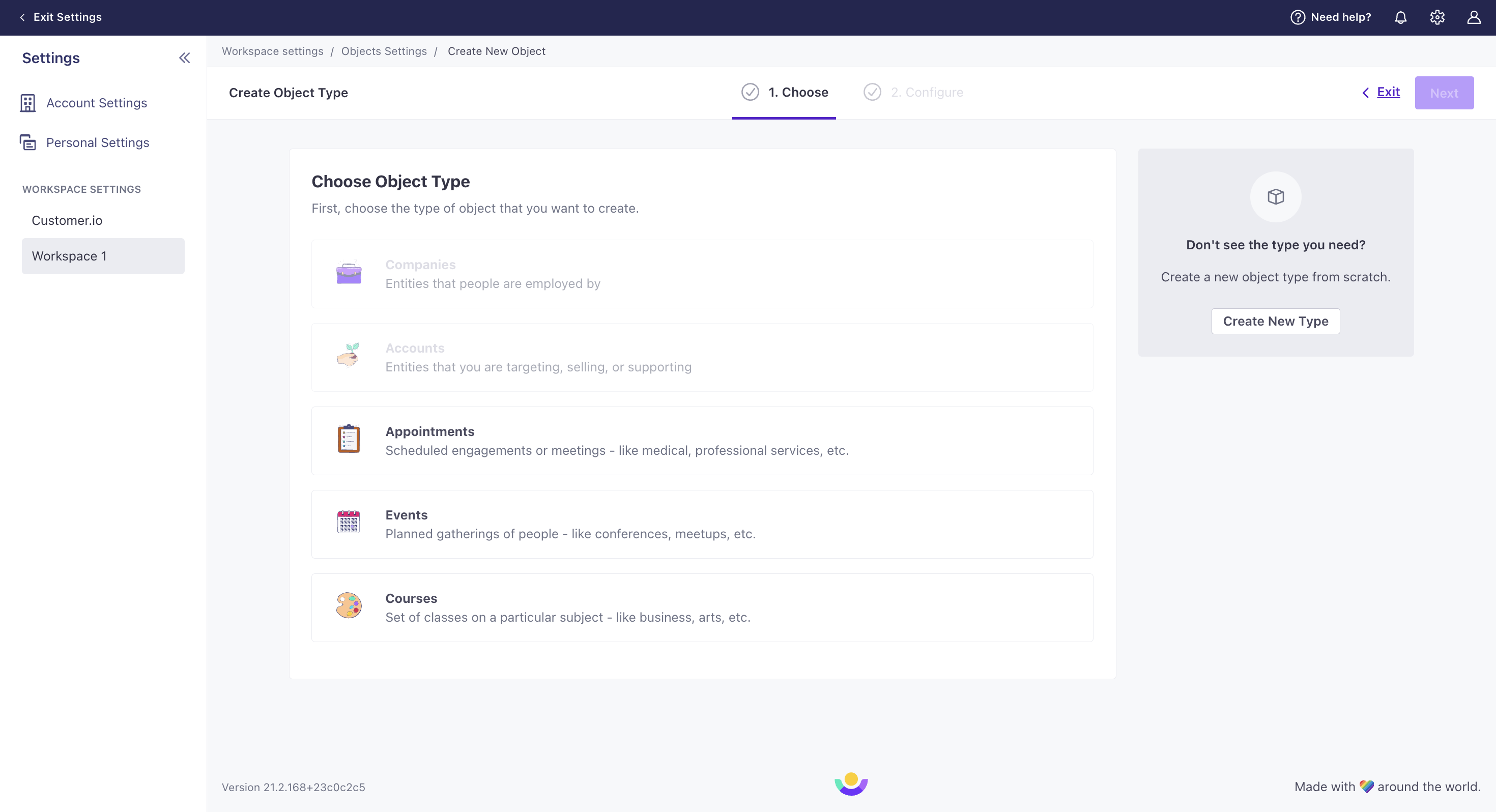Viewport: 1496px width, 812px height.
Task: Exit settings via top bar link
Action: click(67, 17)
